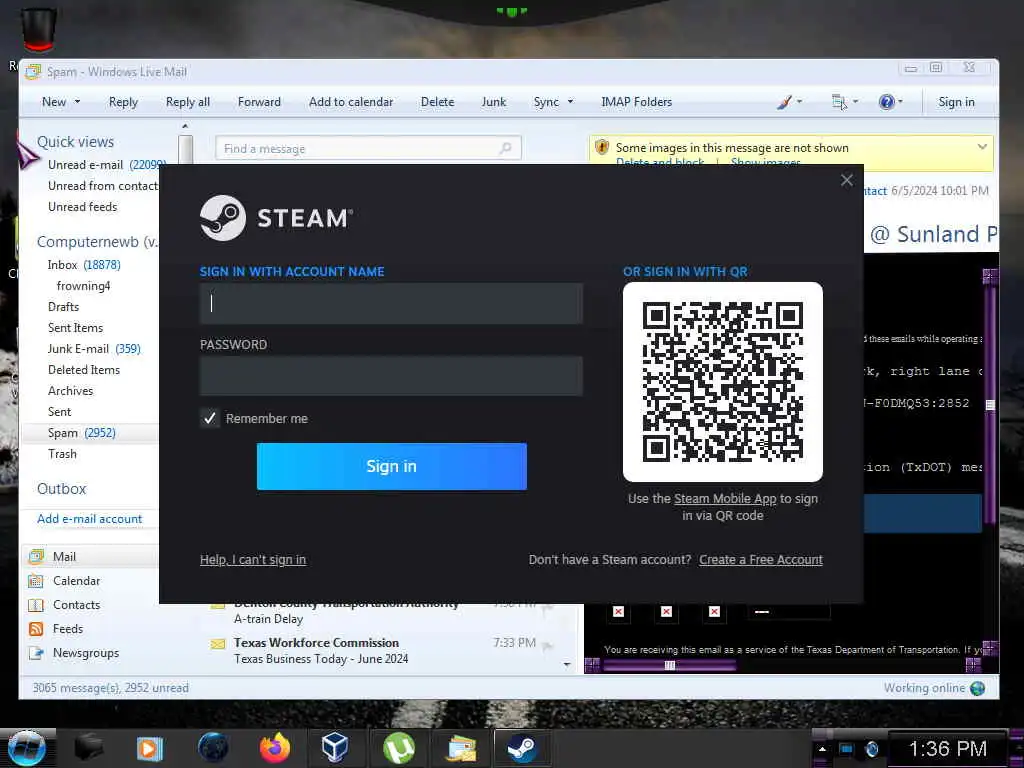Click the email body horizontal scrollbar thumb

pyautogui.click(x=669, y=665)
